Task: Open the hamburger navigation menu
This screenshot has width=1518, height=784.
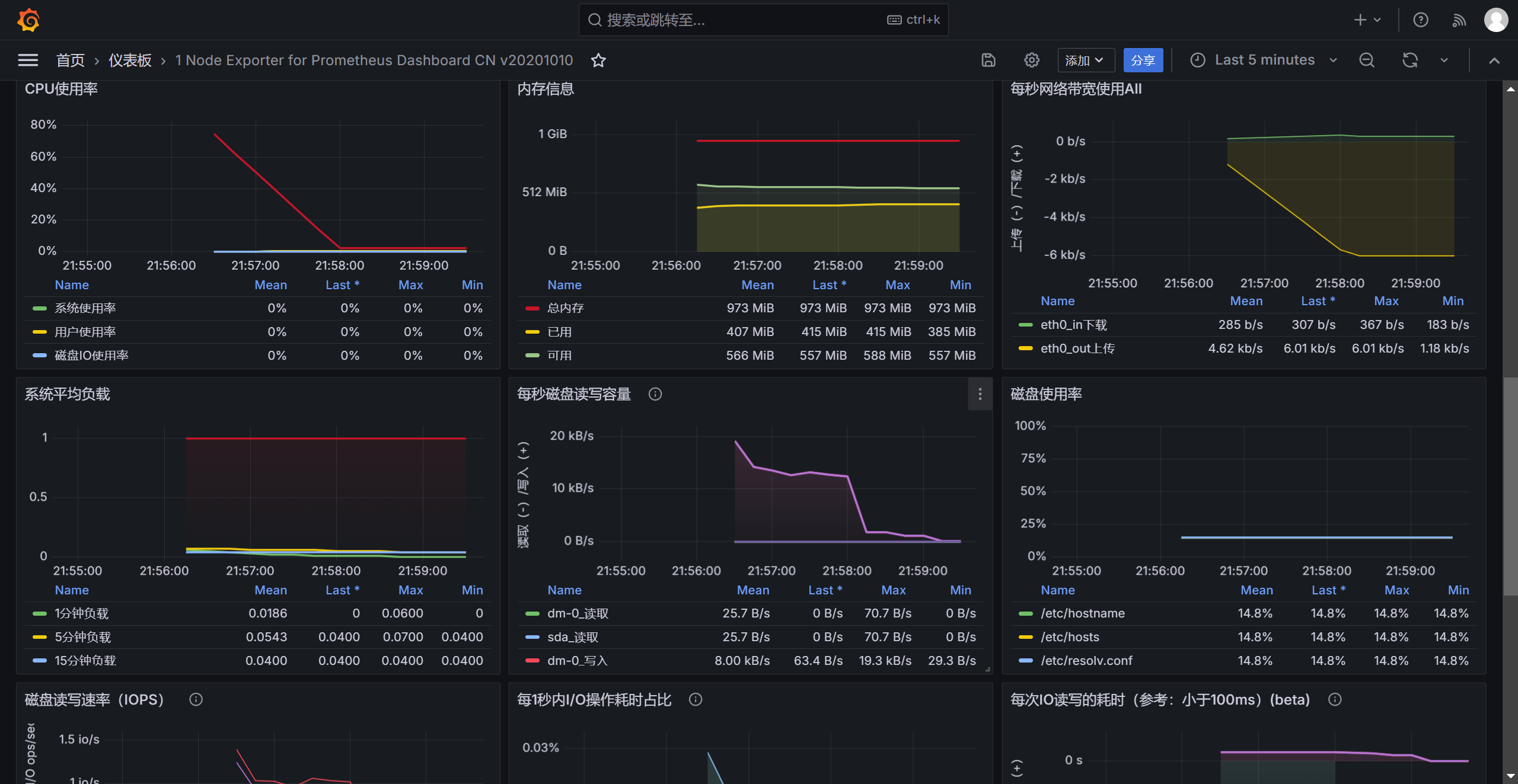Action: pos(28,60)
